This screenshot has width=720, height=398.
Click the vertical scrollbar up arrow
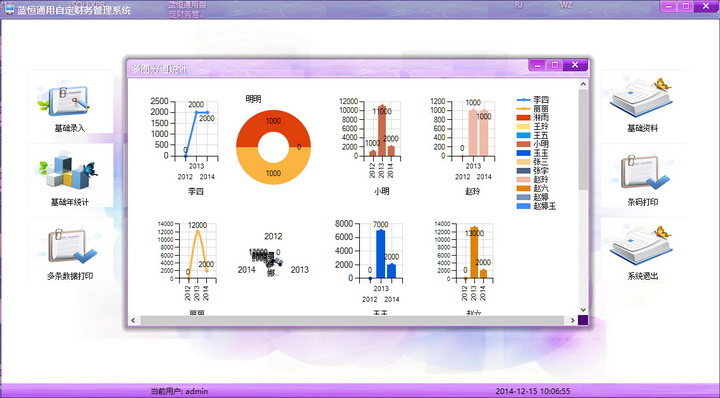point(584,84)
